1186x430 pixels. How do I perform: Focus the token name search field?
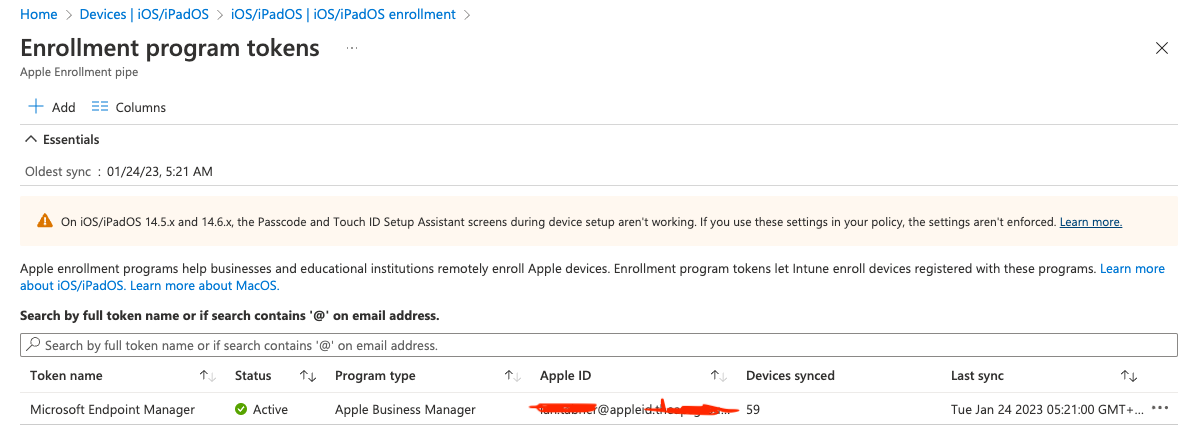[x=598, y=345]
